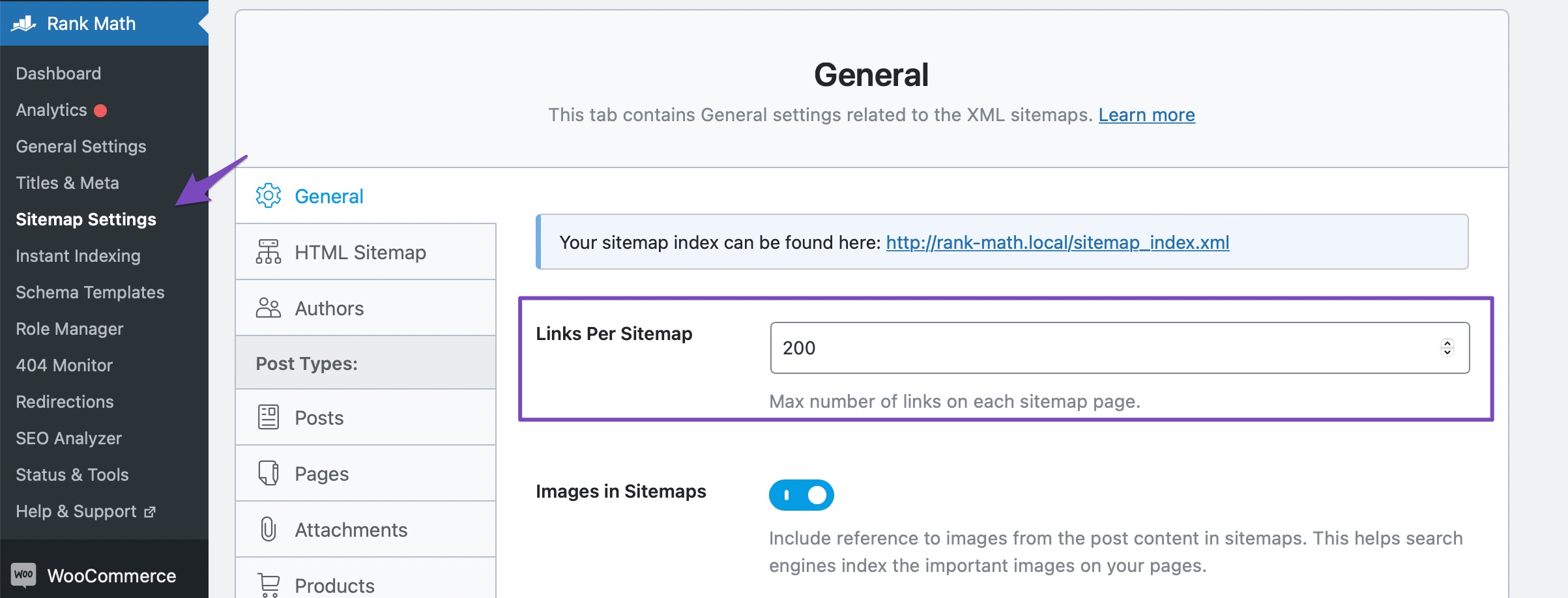The image size is (1568, 598).
Task: Click the Posts document icon
Action: pyautogui.click(x=269, y=418)
